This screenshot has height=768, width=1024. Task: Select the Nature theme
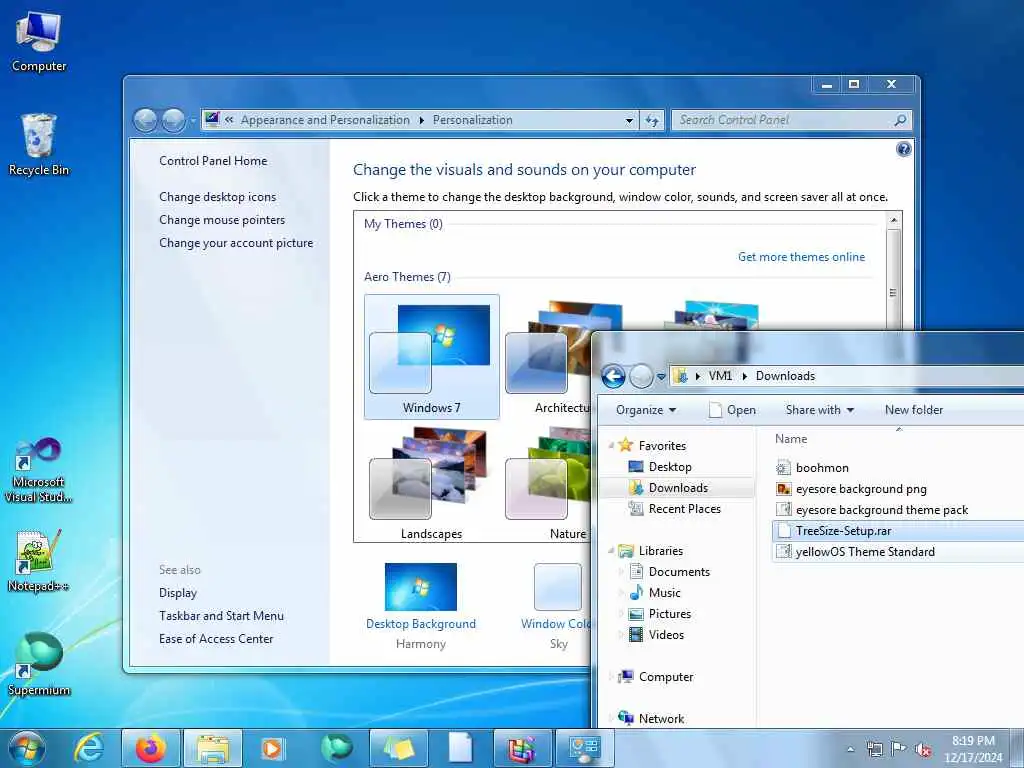click(x=547, y=482)
